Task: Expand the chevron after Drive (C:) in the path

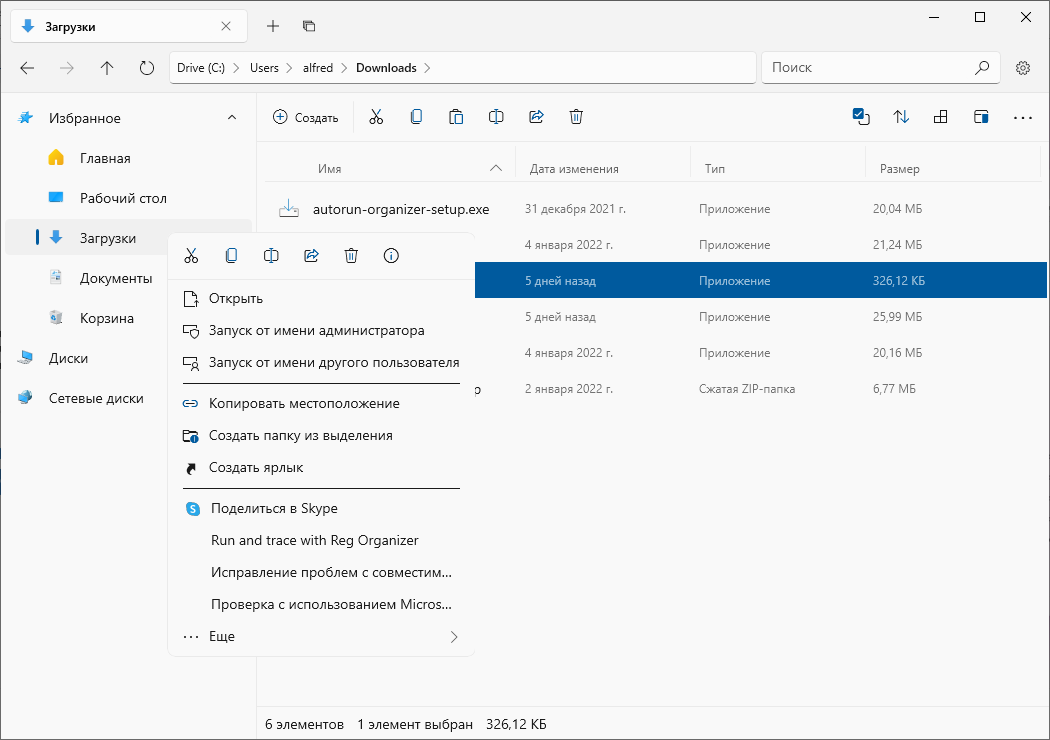Action: point(237,68)
